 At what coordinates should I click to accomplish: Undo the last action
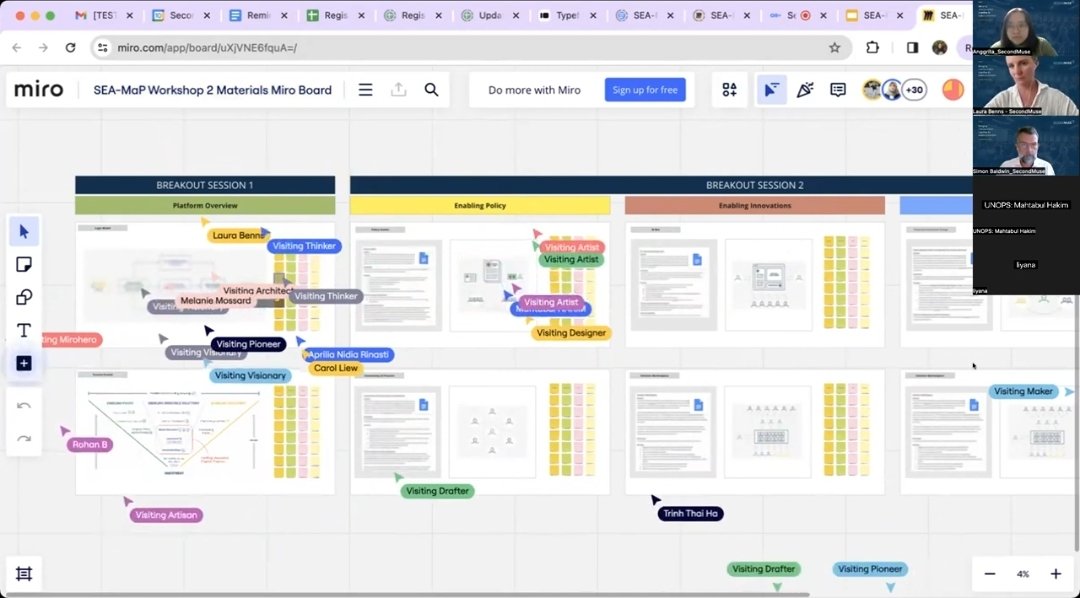coord(24,406)
